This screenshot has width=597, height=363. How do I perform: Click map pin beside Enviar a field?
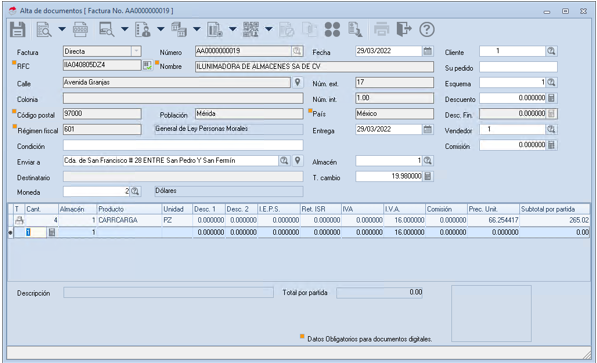[298, 160]
